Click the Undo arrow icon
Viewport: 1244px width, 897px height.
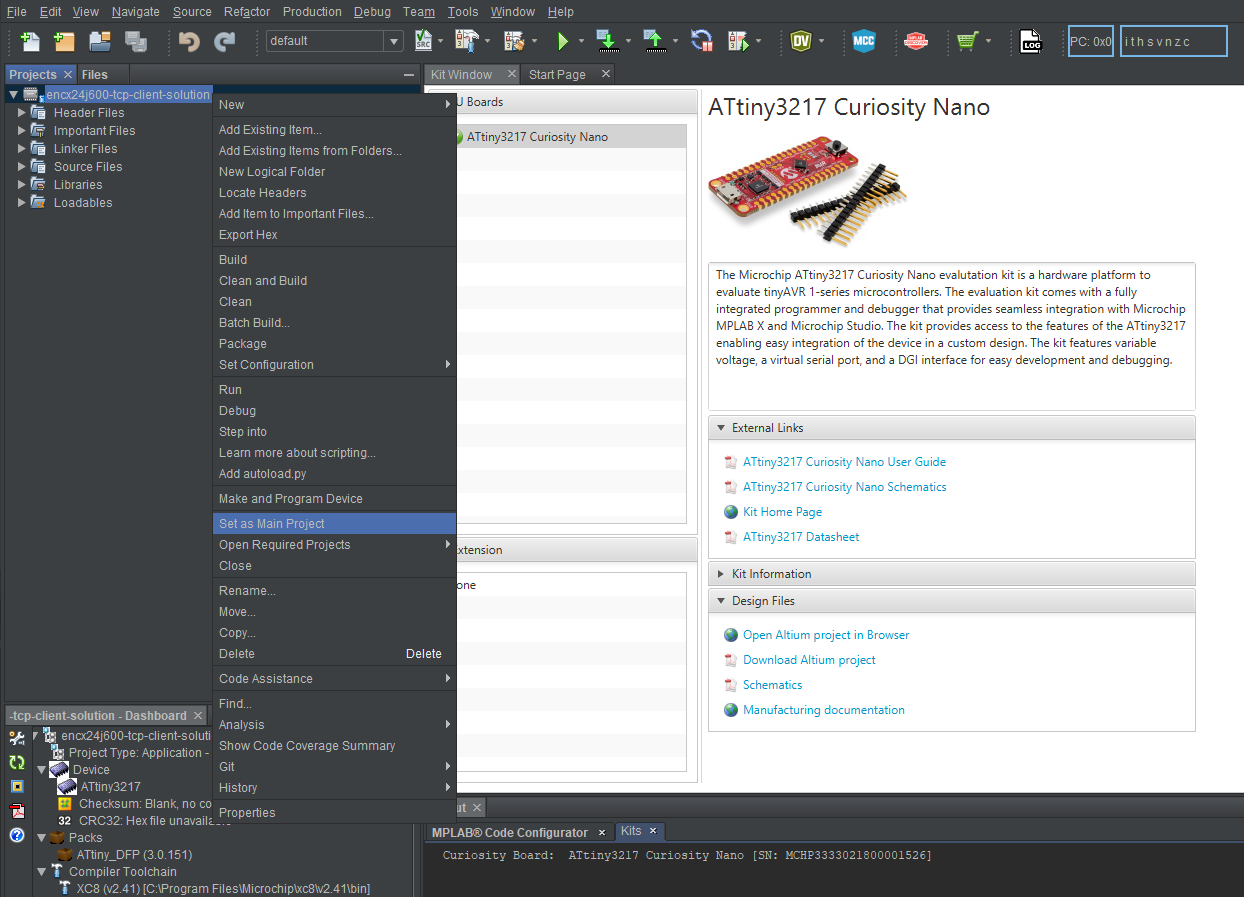(x=189, y=41)
